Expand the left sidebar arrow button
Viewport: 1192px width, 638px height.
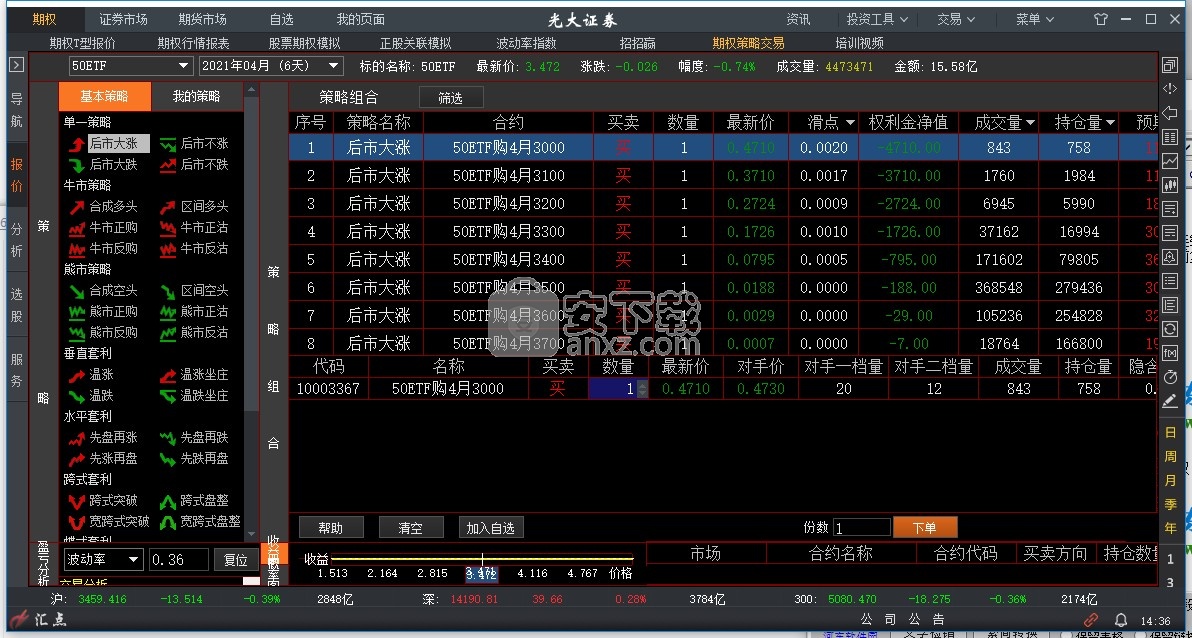tap(17, 65)
